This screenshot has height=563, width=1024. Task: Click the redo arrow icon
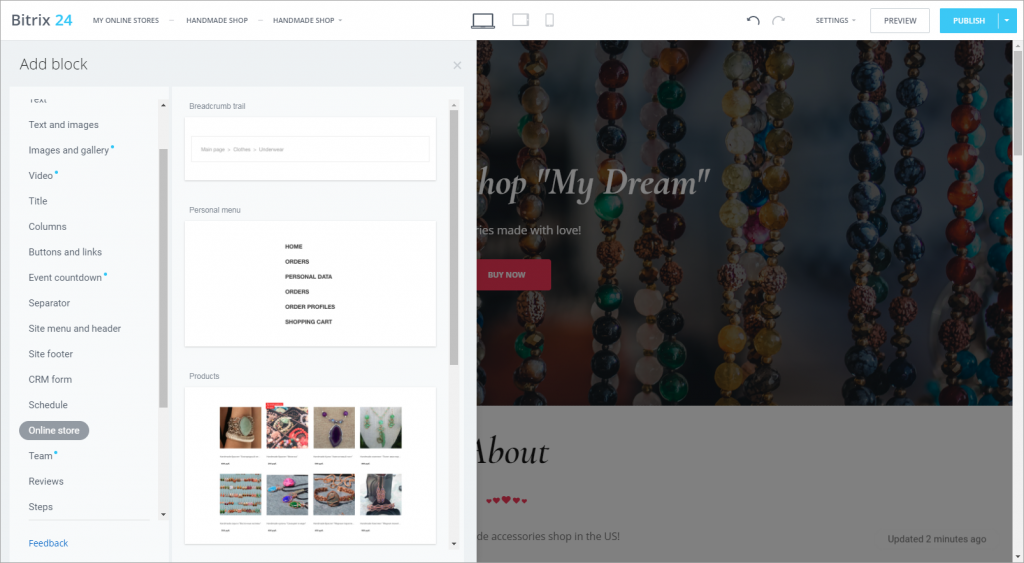pyautogui.click(x=778, y=20)
